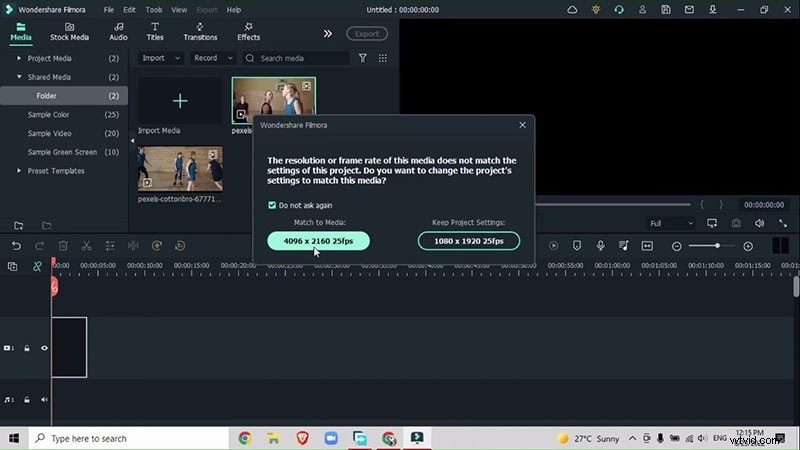Open the mail message icon
The height and width of the screenshot is (450, 800).
coord(689,10)
